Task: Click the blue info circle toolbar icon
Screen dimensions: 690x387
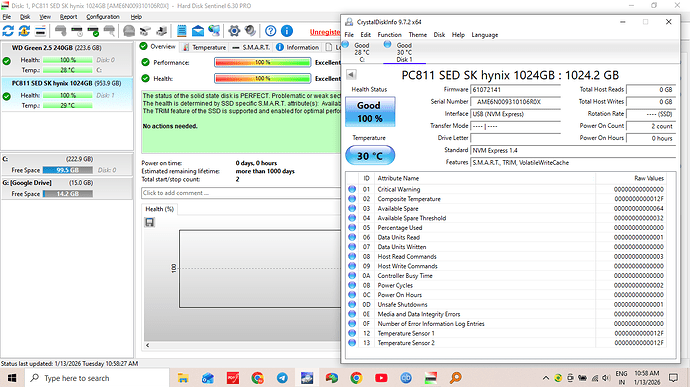Action: point(287,31)
